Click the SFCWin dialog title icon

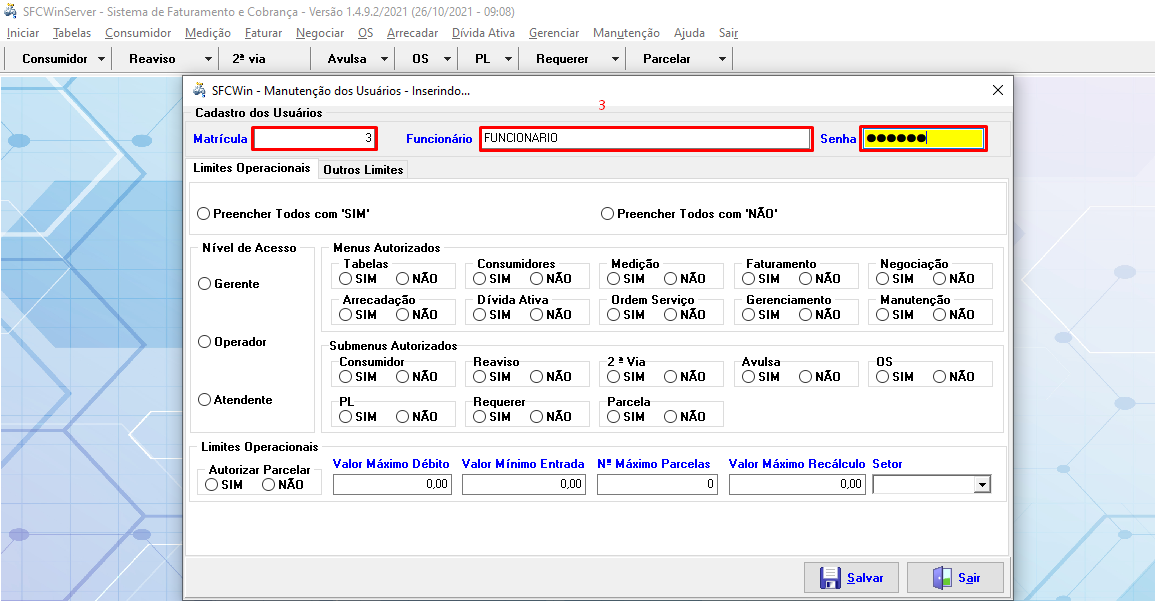pyautogui.click(x=199, y=90)
